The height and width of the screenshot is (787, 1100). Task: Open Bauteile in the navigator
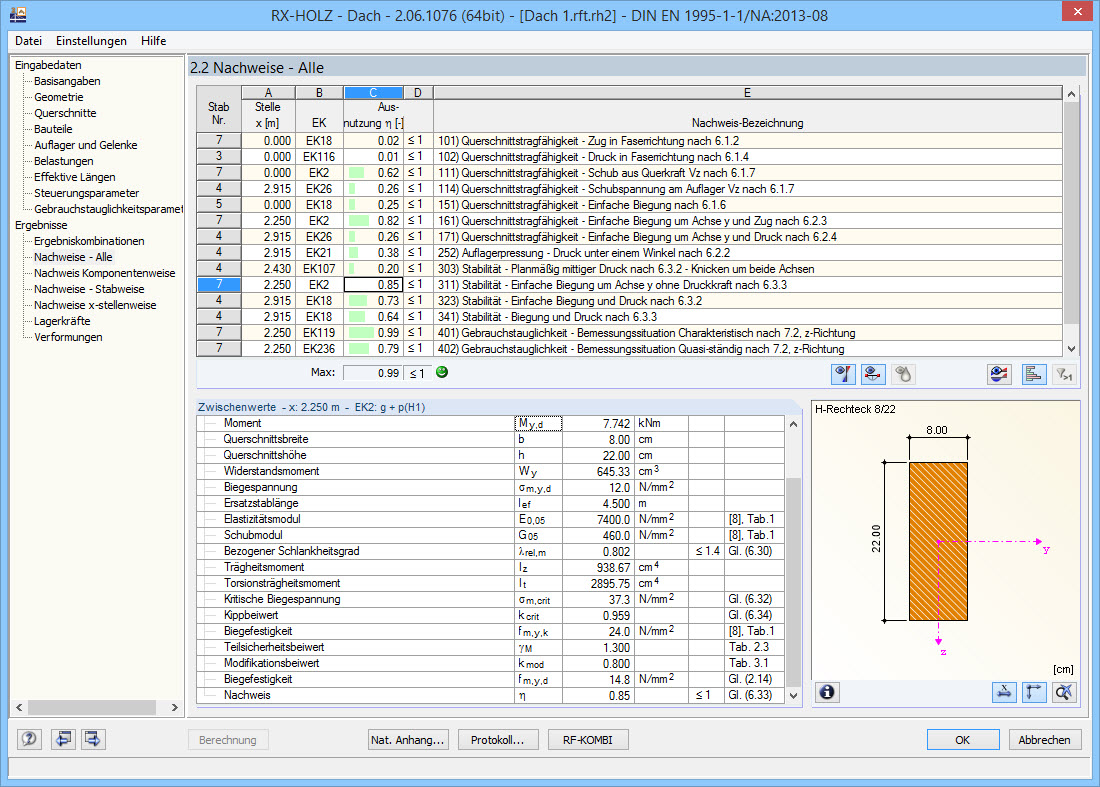[53, 130]
